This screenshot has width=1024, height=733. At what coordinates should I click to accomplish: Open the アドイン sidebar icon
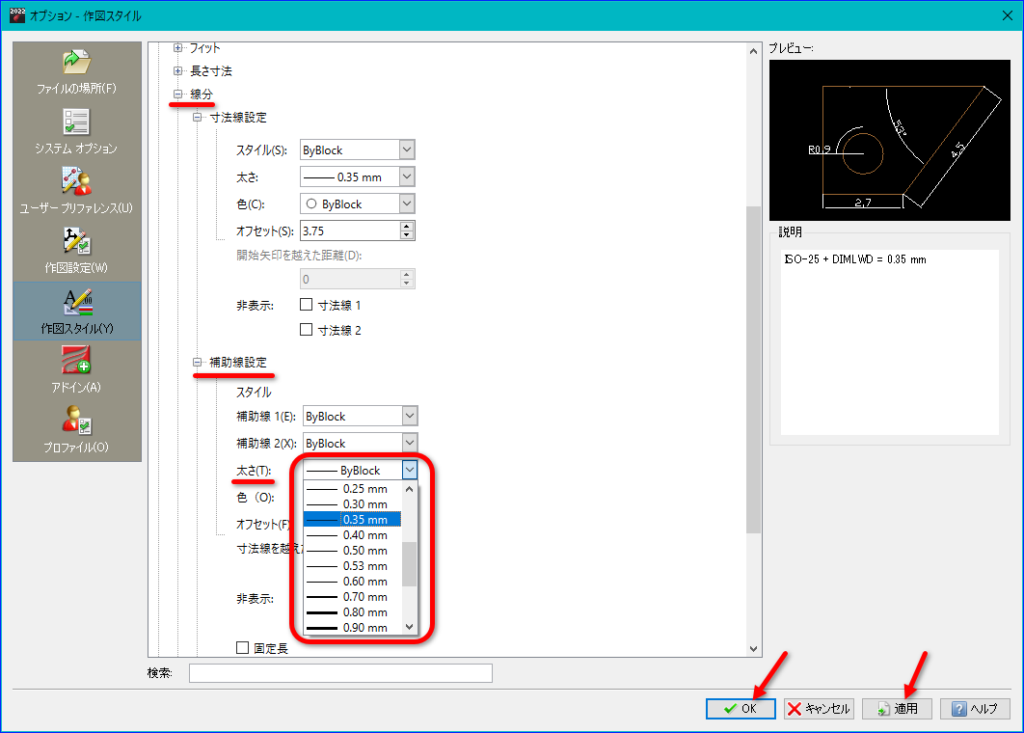pos(76,360)
